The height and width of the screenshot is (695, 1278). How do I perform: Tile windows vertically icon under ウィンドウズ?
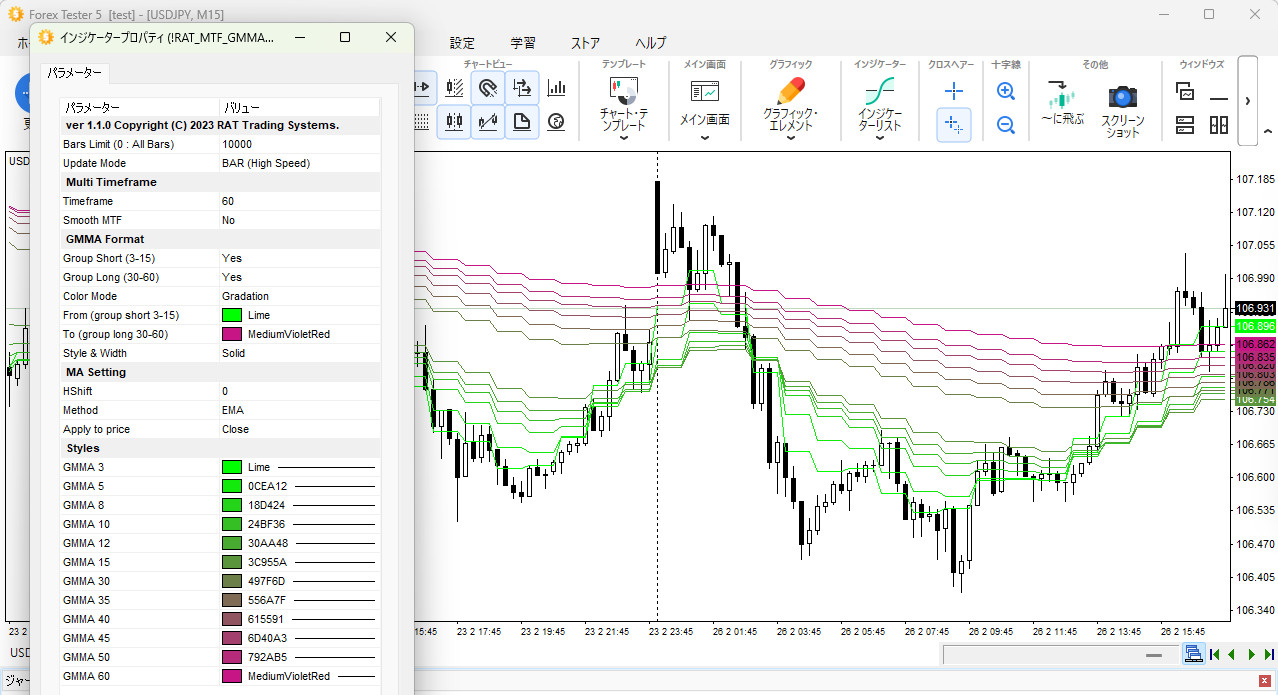click(1219, 125)
